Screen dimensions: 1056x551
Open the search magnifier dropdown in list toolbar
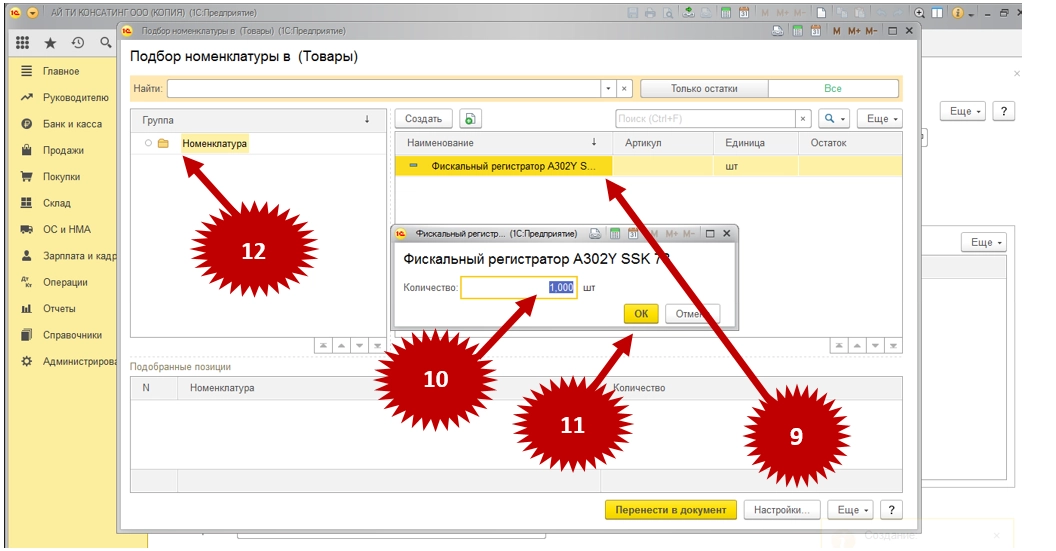coord(835,119)
